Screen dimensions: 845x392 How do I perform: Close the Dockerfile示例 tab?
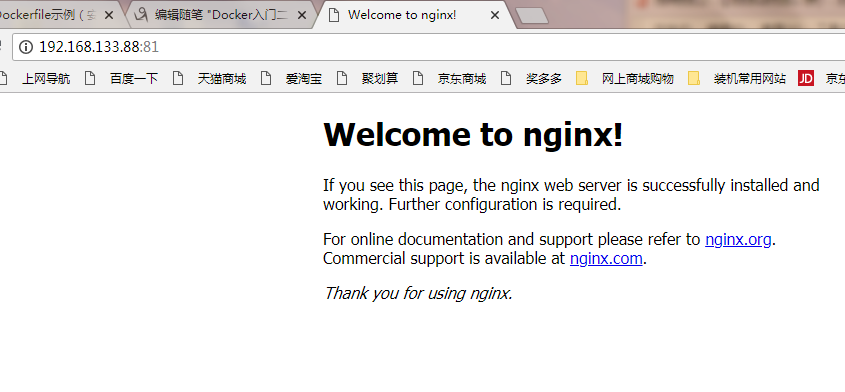pyautogui.click(x=108, y=16)
